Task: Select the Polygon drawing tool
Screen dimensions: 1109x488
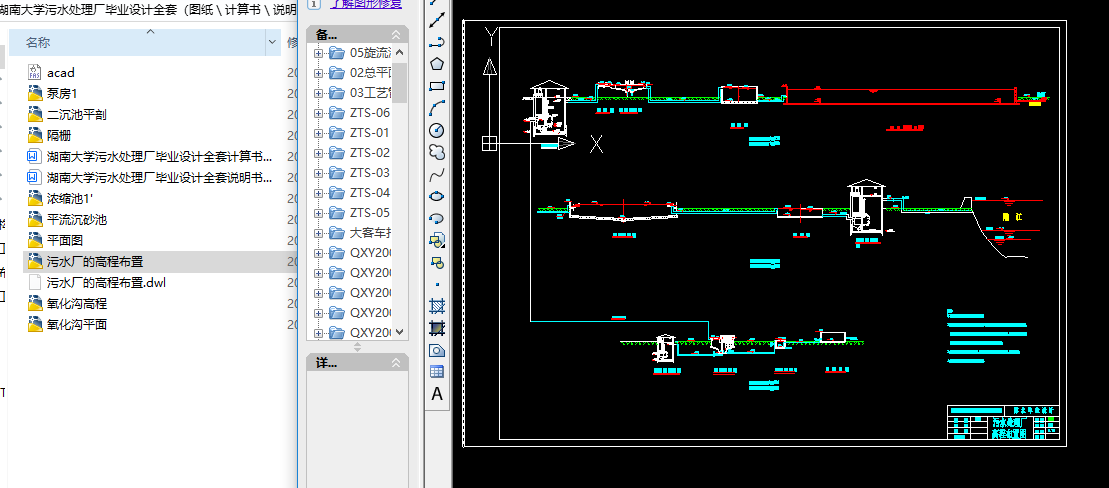Action: click(437, 63)
